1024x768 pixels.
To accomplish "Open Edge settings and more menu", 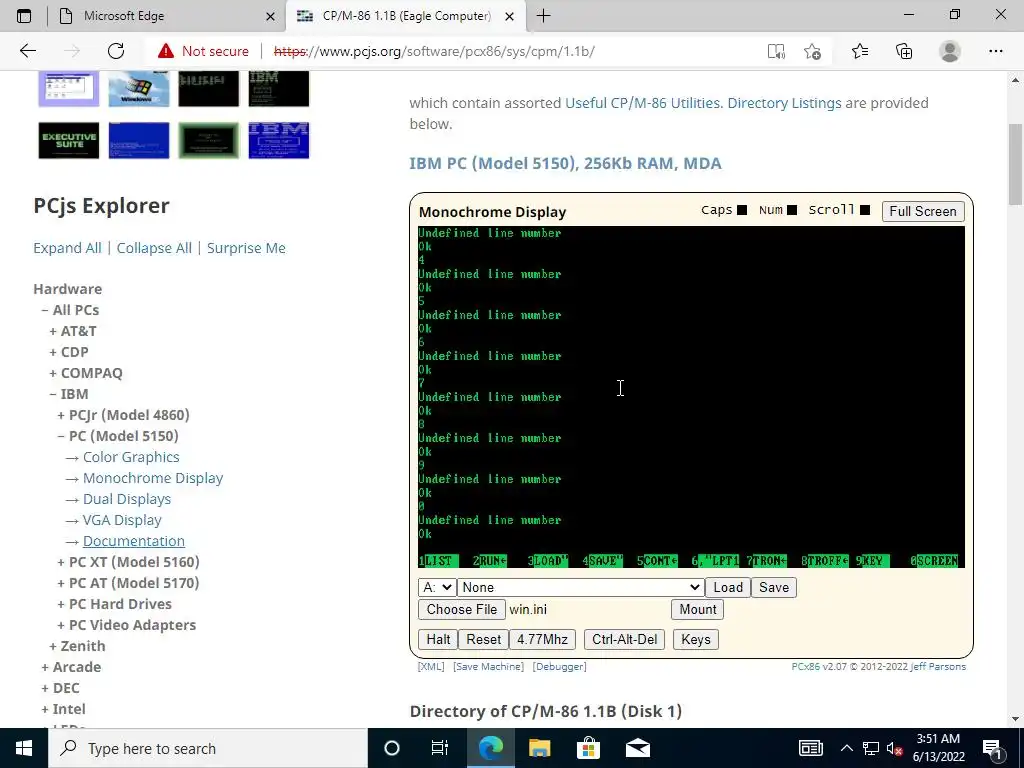I will (x=995, y=51).
